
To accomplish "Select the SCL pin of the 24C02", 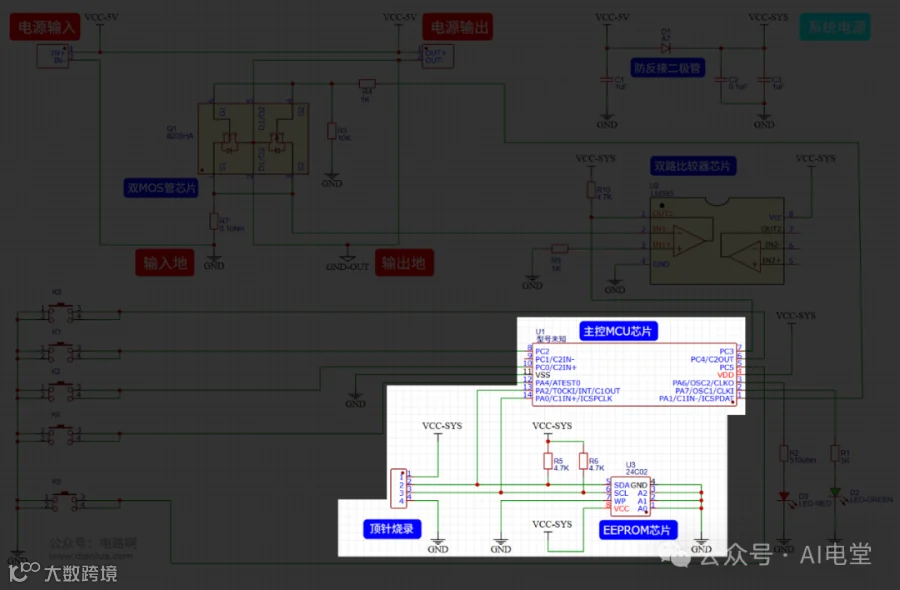I will 621,493.
